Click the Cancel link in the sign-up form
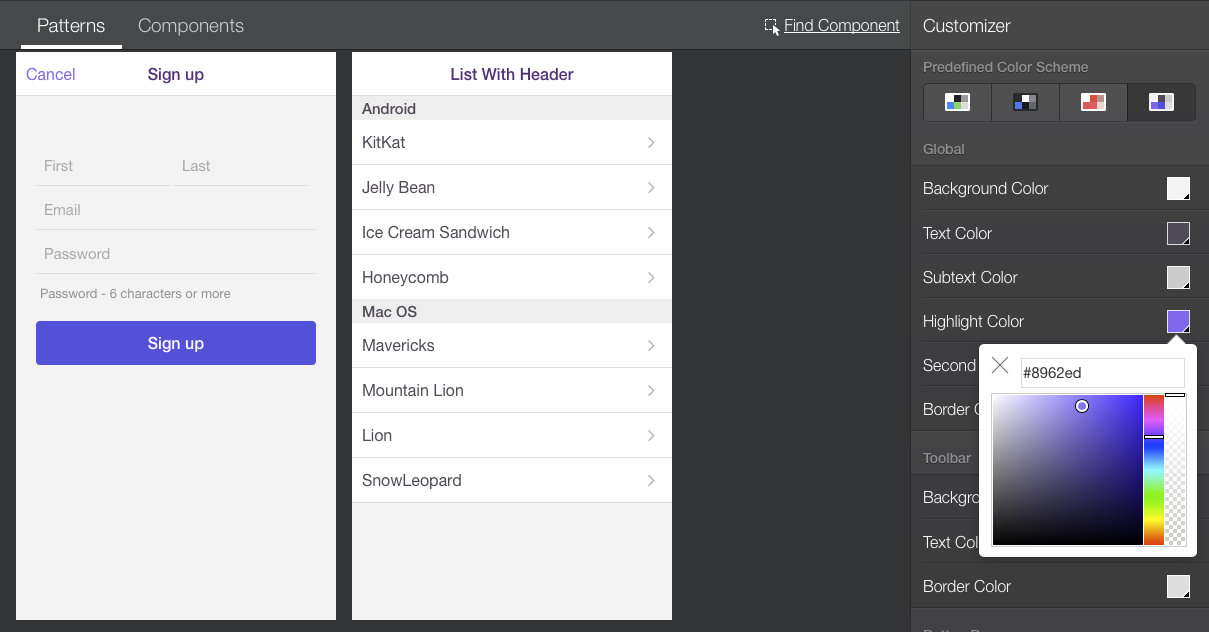The height and width of the screenshot is (632, 1209). click(x=51, y=74)
